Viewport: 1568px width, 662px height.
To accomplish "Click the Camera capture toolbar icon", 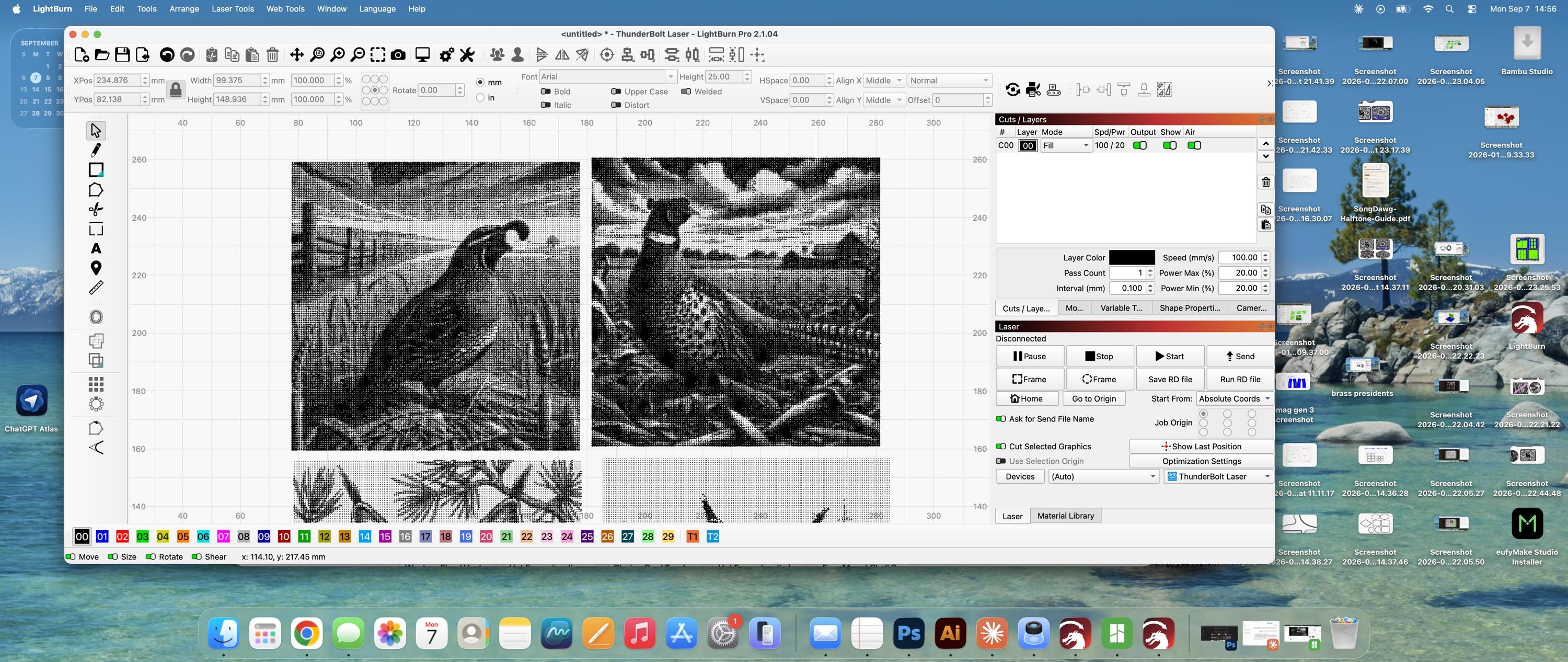I will 398,55.
